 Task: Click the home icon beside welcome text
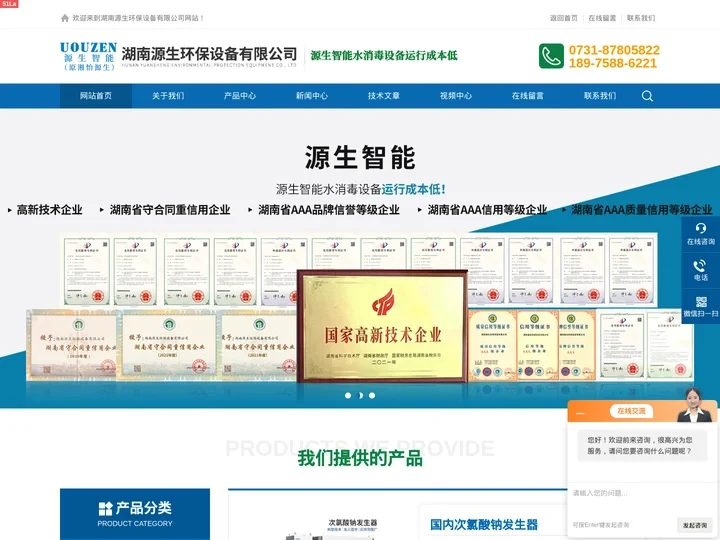[x=65, y=18]
